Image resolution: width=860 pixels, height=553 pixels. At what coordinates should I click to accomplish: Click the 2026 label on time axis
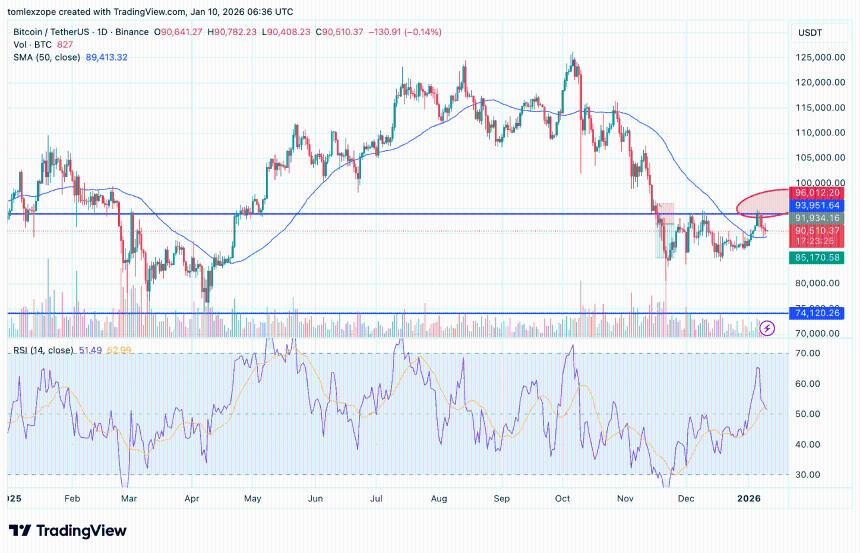(x=749, y=496)
